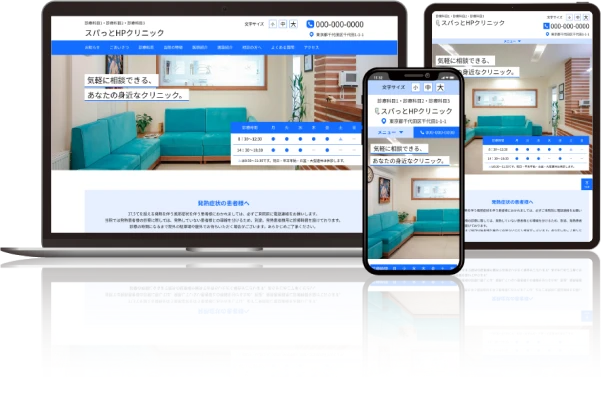Select medium font size 中 on laptop
Screen dimensions: 601x394
point(283,24)
